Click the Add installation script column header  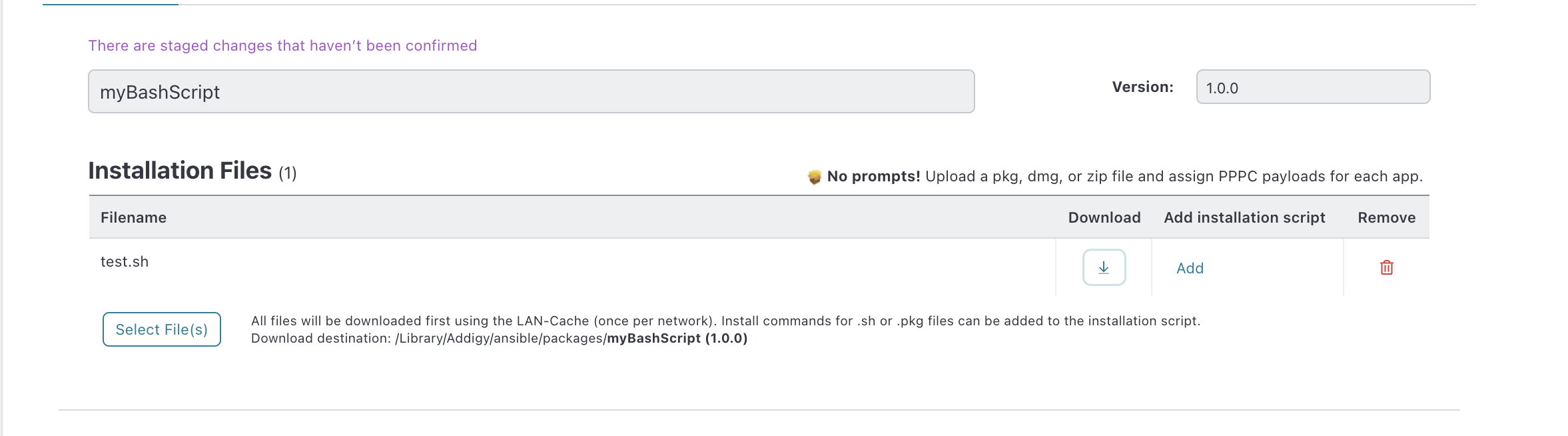1244,217
